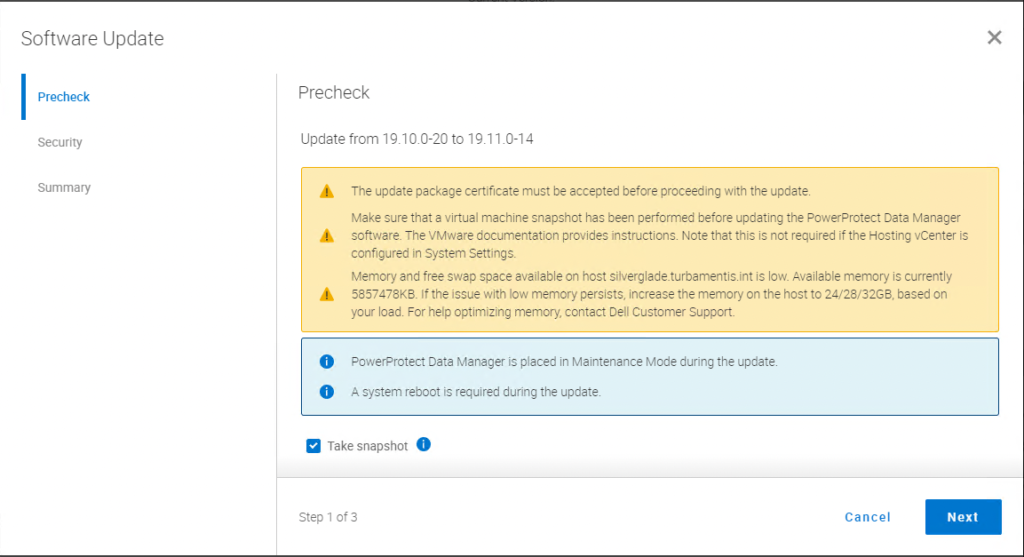
Task: Show info tooltip beside Take snapshot
Action: pyautogui.click(x=423, y=445)
